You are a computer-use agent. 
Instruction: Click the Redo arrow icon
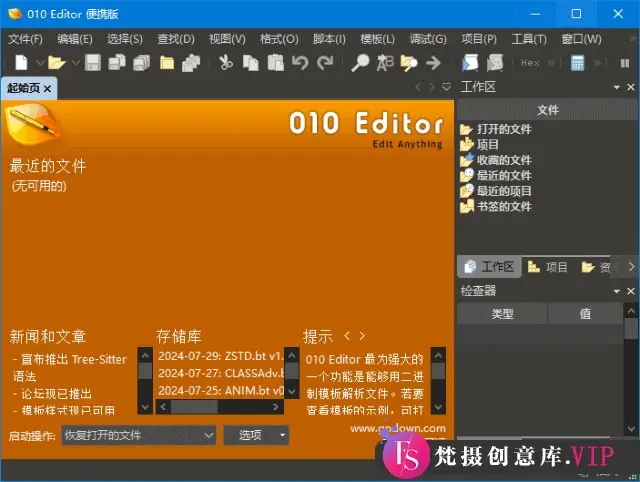click(325, 63)
